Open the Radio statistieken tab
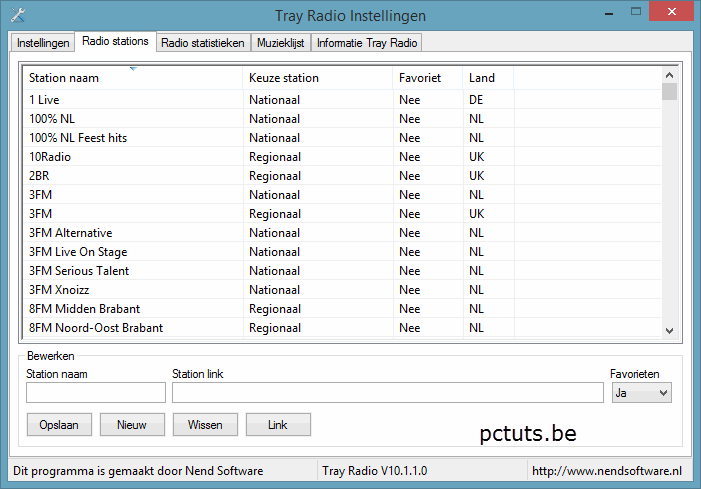Image resolution: width=701 pixels, height=489 pixels. 202,43
